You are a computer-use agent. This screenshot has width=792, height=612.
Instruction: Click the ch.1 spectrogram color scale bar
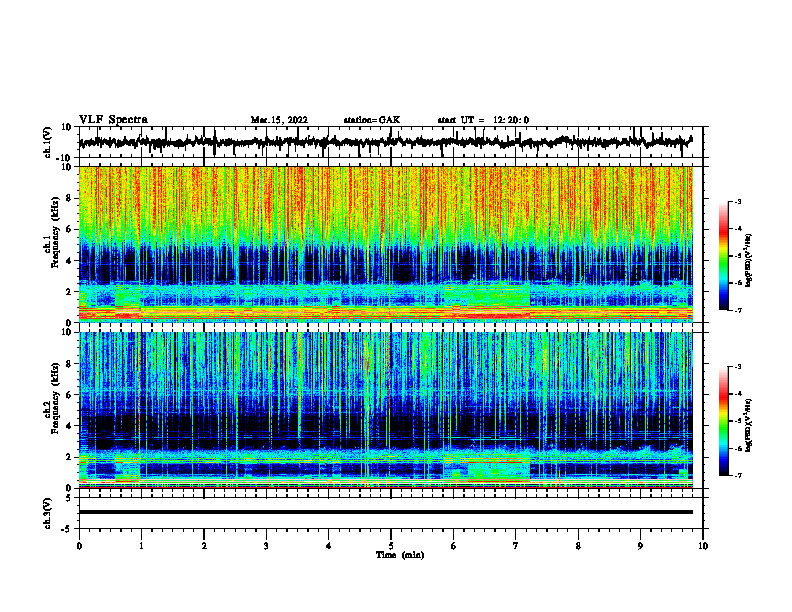pyautogui.click(x=724, y=256)
